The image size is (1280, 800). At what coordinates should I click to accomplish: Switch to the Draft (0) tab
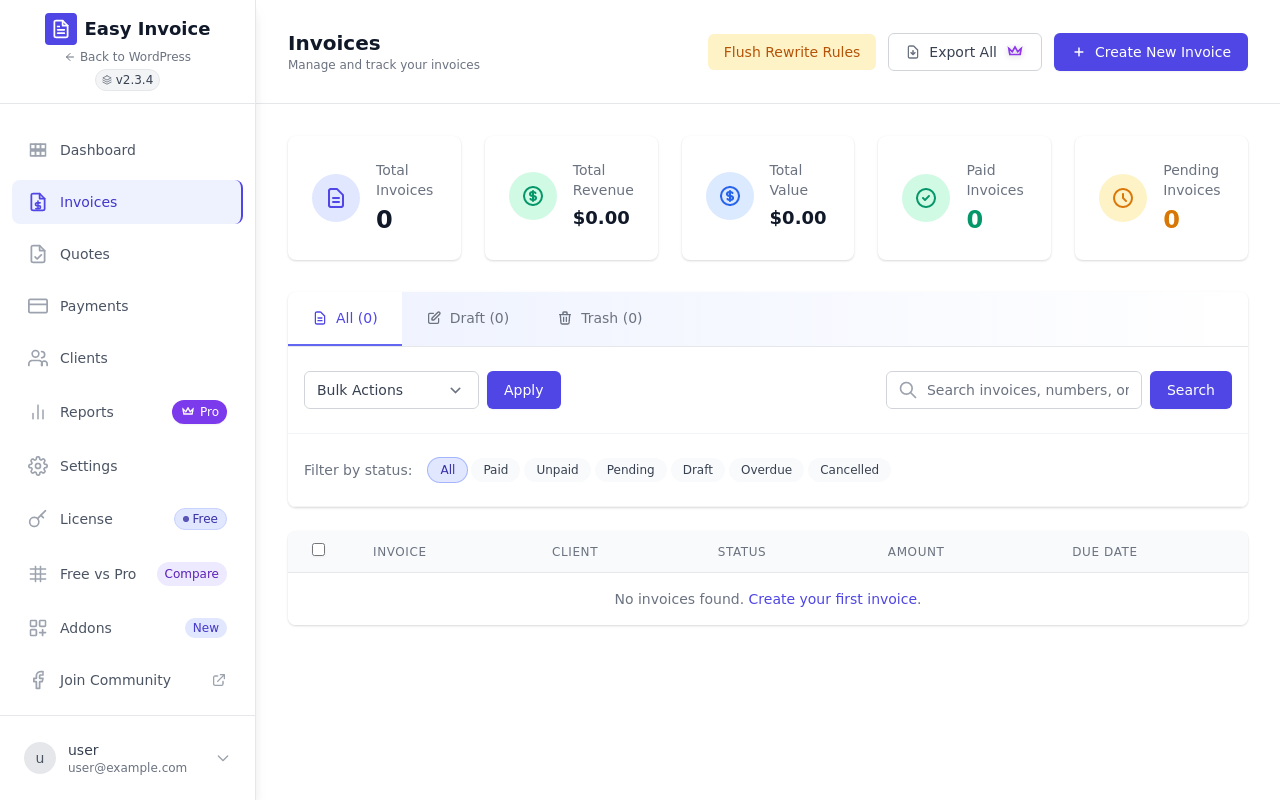click(468, 318)
